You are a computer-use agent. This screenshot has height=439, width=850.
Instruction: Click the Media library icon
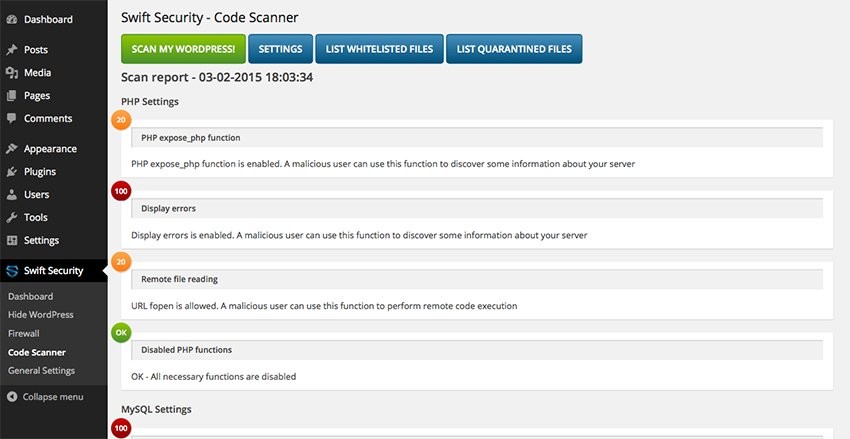[x=11, y=73]
